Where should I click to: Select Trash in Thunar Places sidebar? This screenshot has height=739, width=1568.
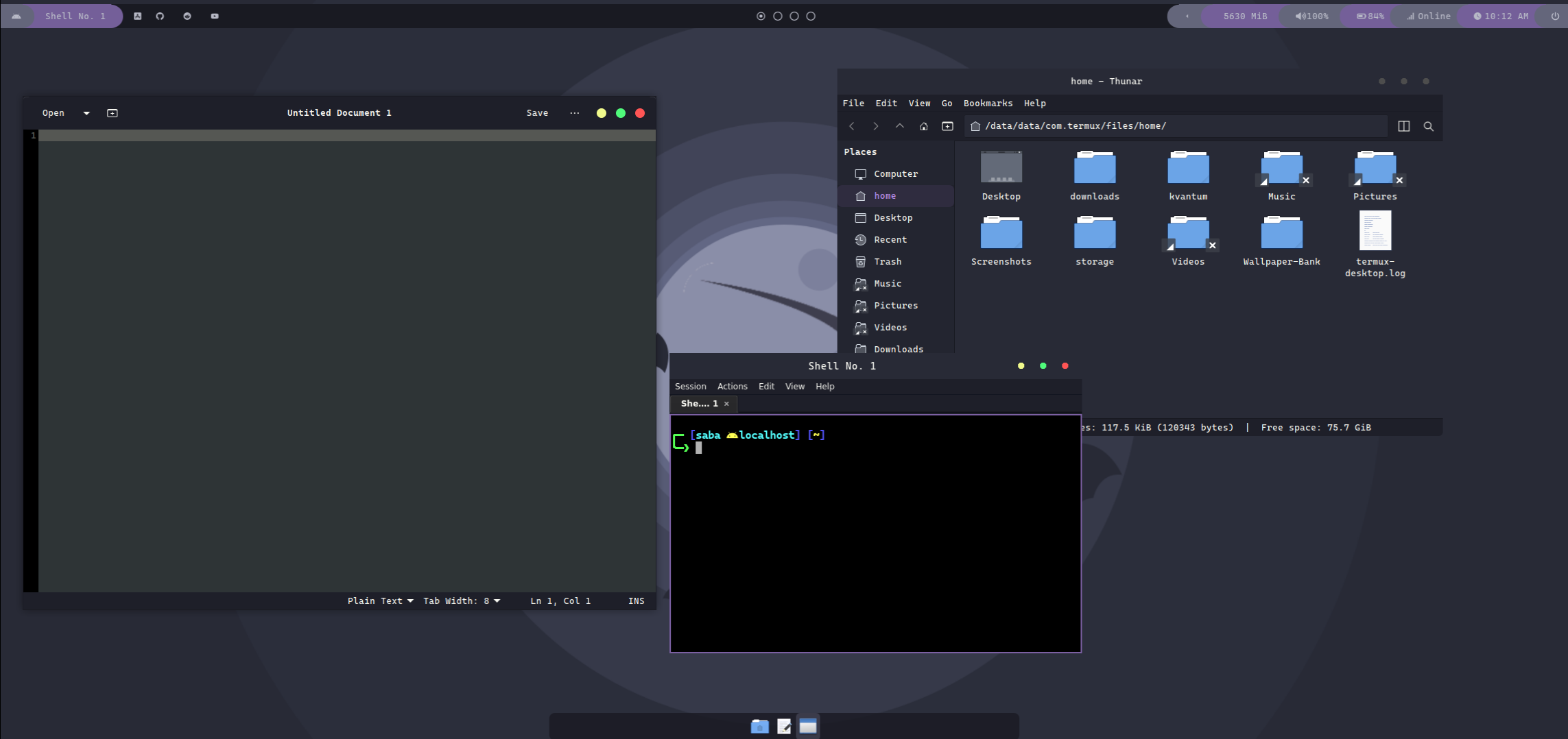(x=896, y=262)
